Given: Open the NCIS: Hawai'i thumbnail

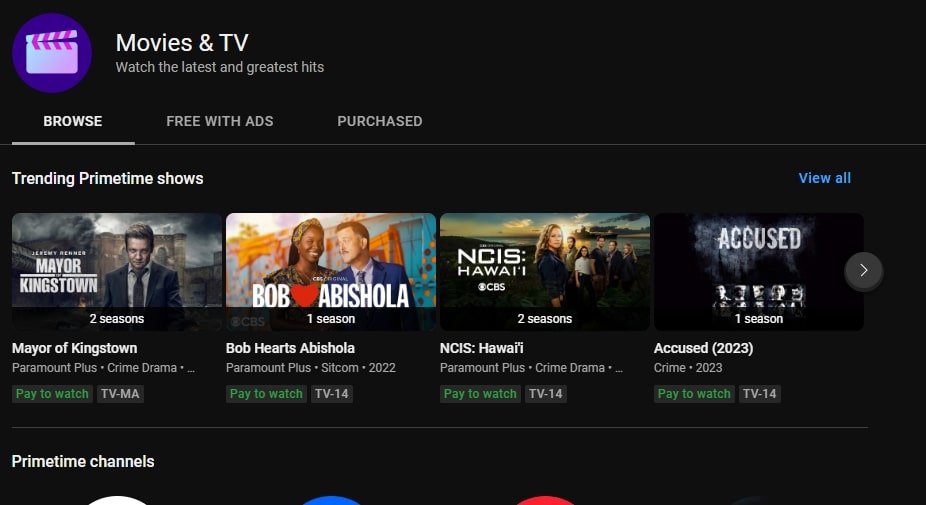Looking at the screenshot, I should (x=544, y=272).
